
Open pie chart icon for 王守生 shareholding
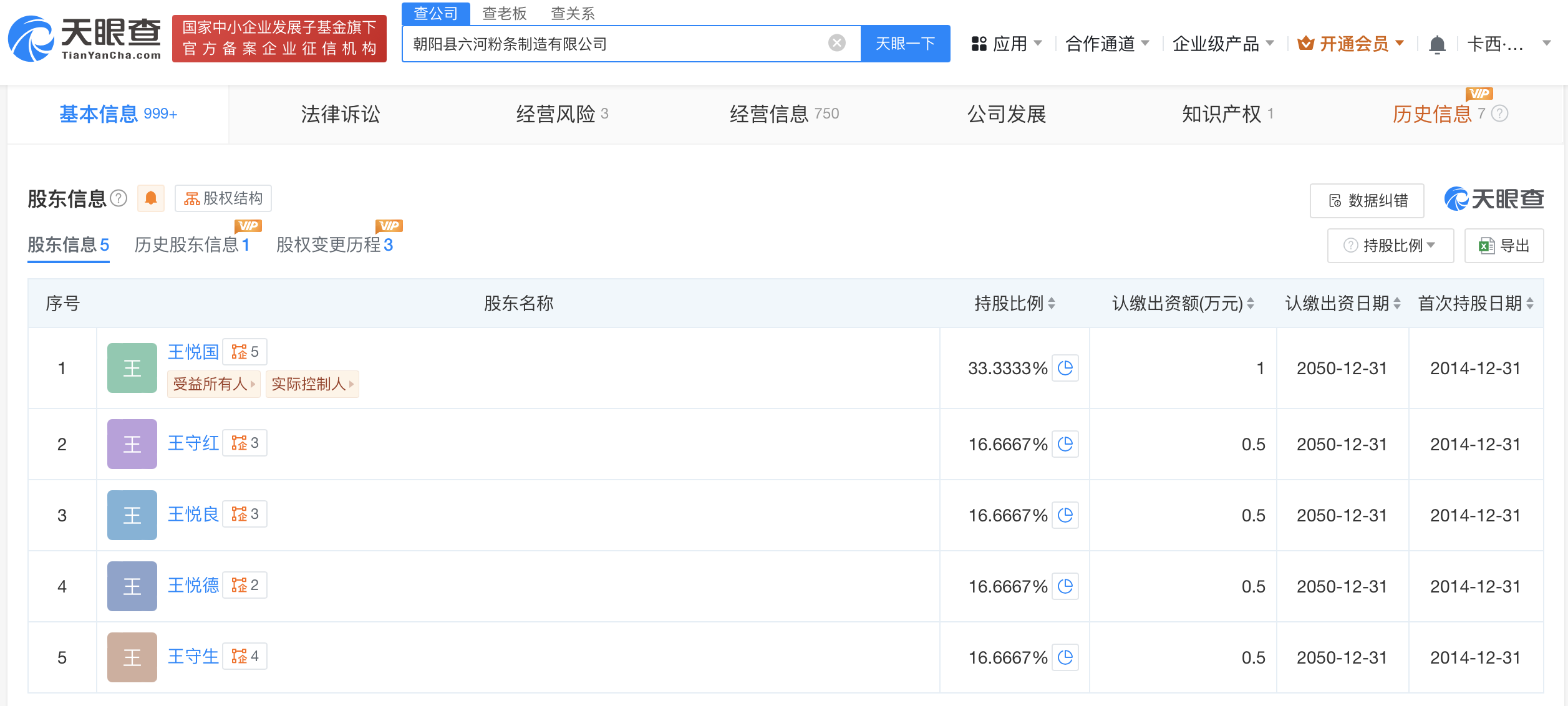point(1065,657)
